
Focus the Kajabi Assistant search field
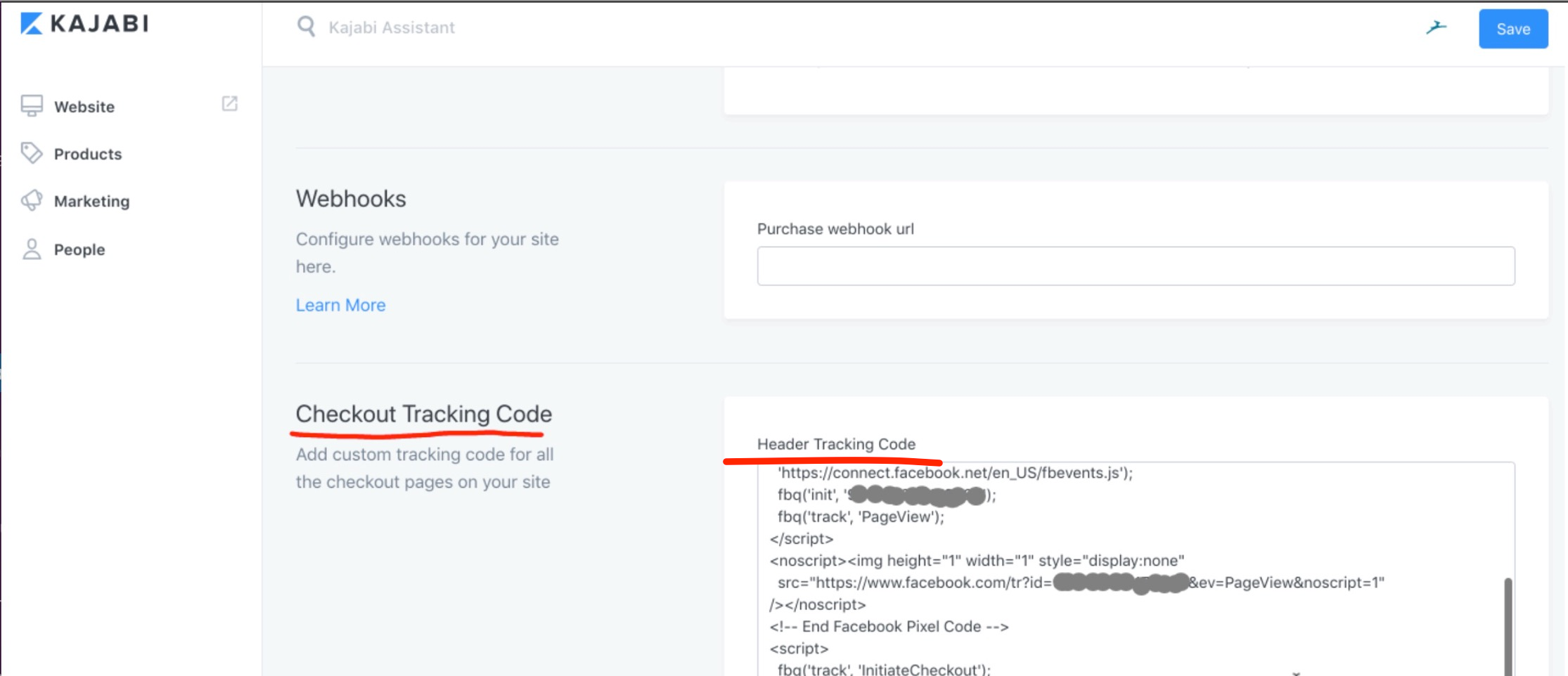[x=392, y=27]
